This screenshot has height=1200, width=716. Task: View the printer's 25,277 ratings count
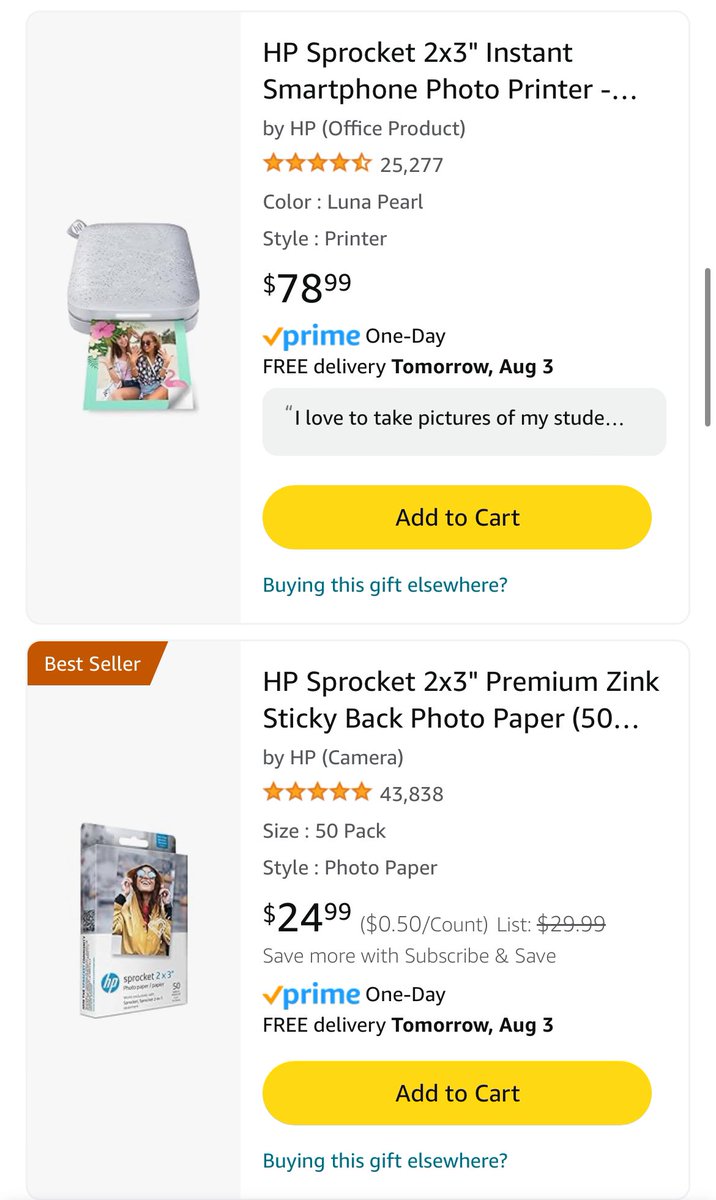pos(411,165)
